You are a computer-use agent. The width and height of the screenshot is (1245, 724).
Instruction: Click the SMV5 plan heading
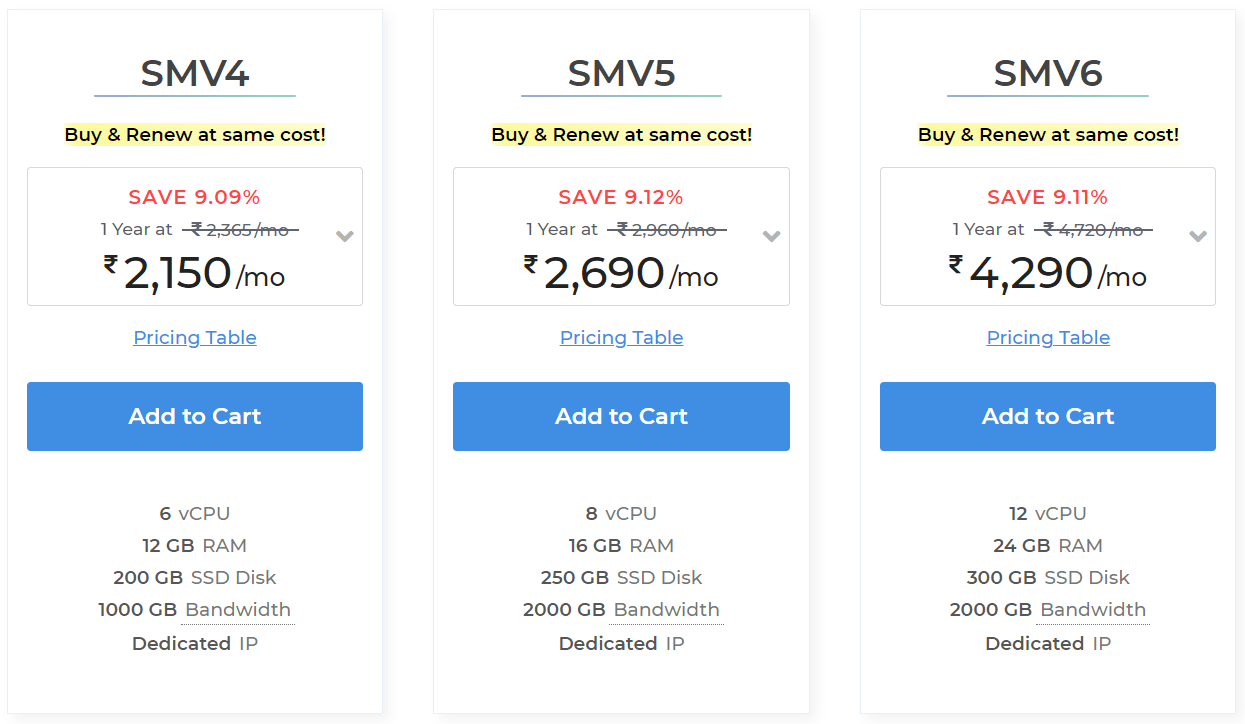[x=621, y=73]
